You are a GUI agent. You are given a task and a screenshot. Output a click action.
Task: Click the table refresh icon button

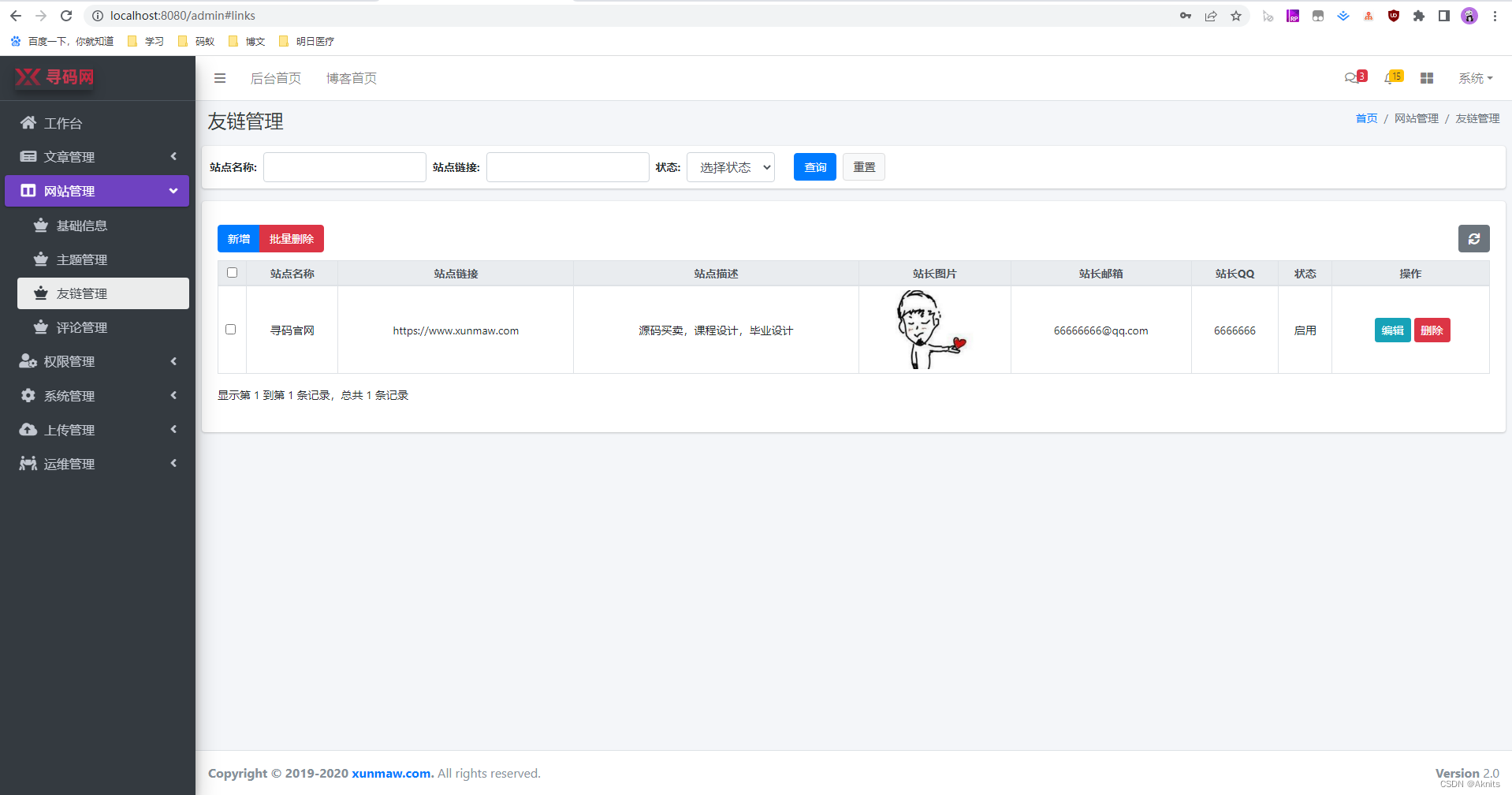(x=1473, y=239)
